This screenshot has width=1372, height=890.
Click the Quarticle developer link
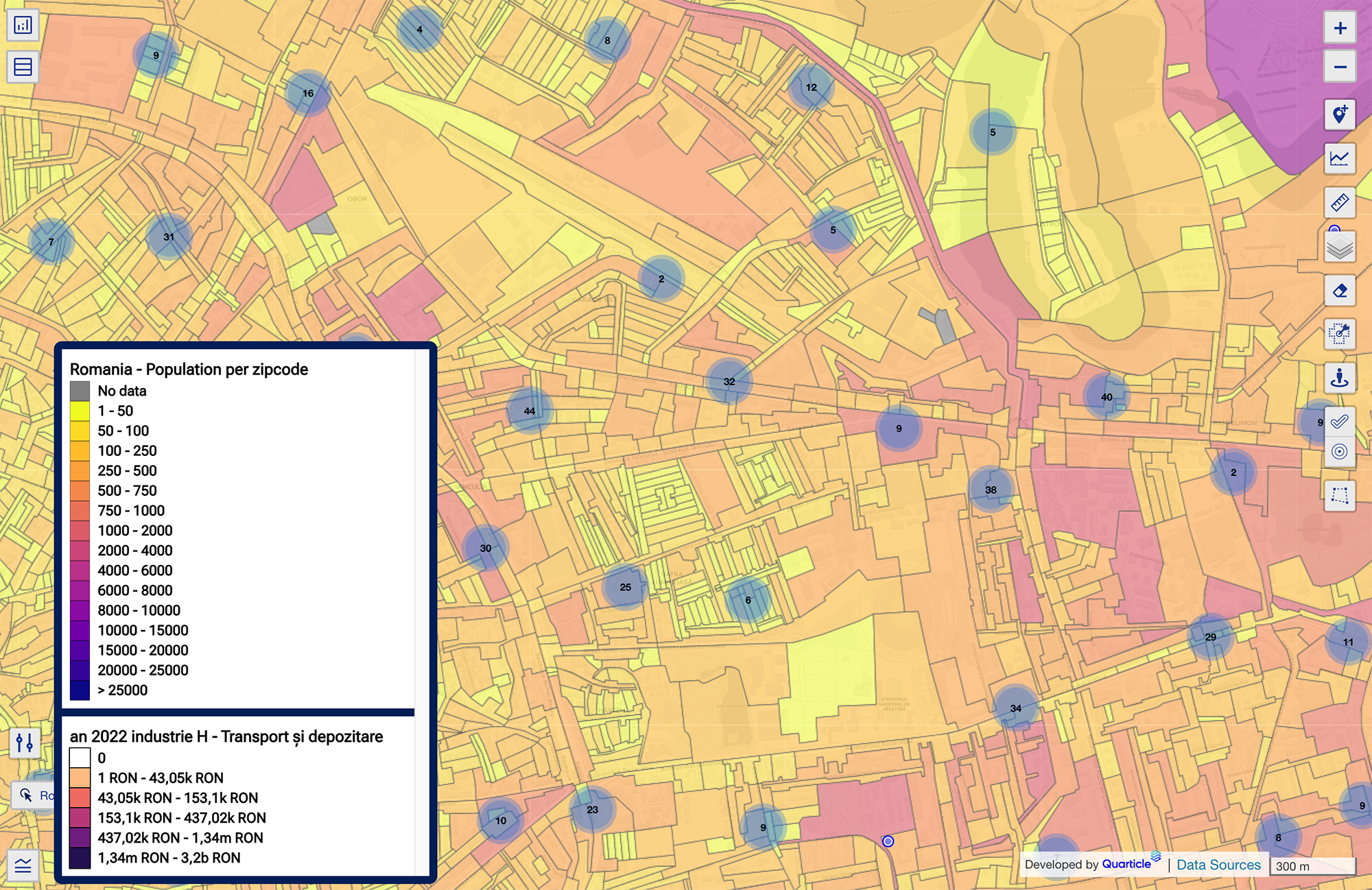pos(1127,865)
